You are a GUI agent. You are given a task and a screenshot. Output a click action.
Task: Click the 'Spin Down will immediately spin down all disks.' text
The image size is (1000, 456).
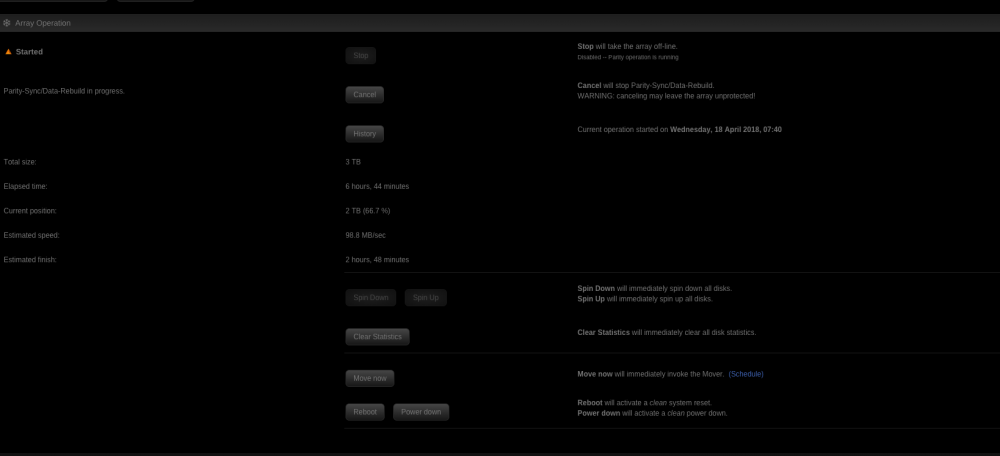(654, 289)
